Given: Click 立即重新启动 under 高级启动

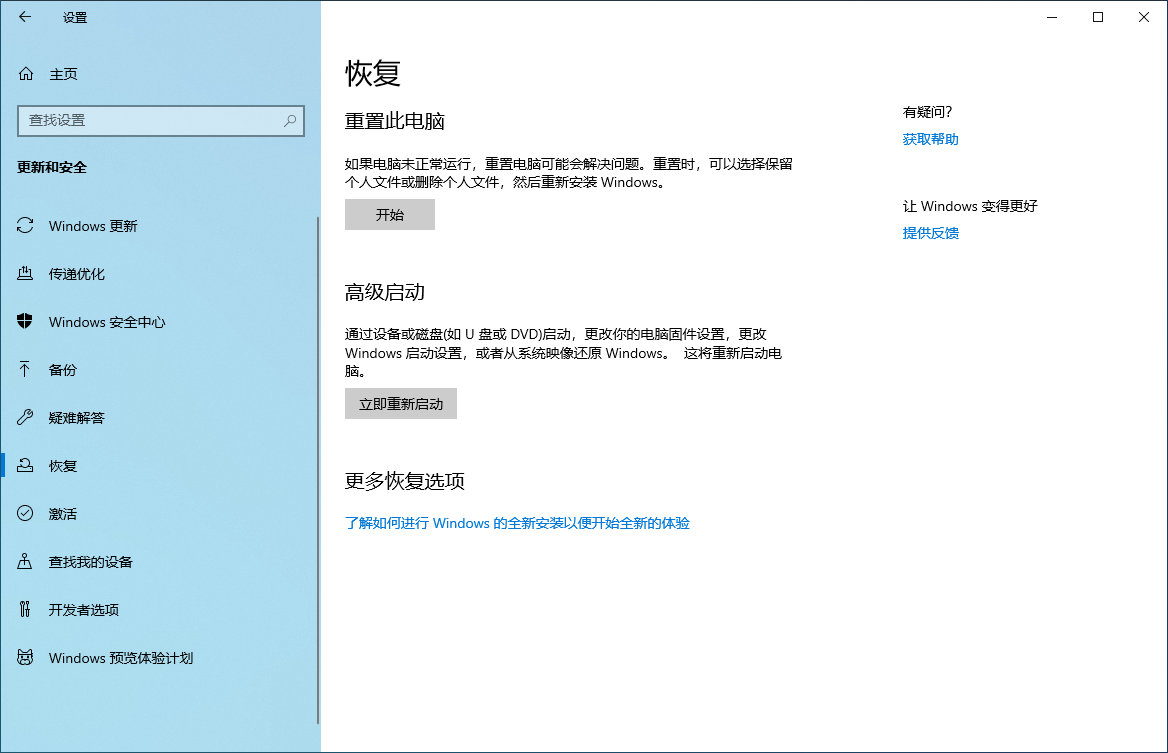Looking at the screenshot, I should coord(400,404).
